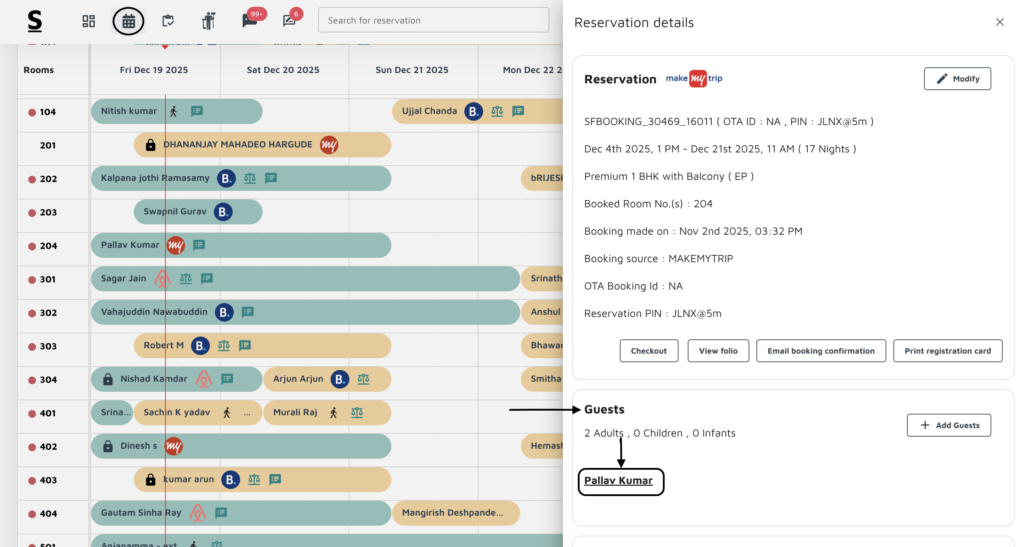The image size is (1024, 547).
Task: Open the calendar view icon
Action: point(128,21)
